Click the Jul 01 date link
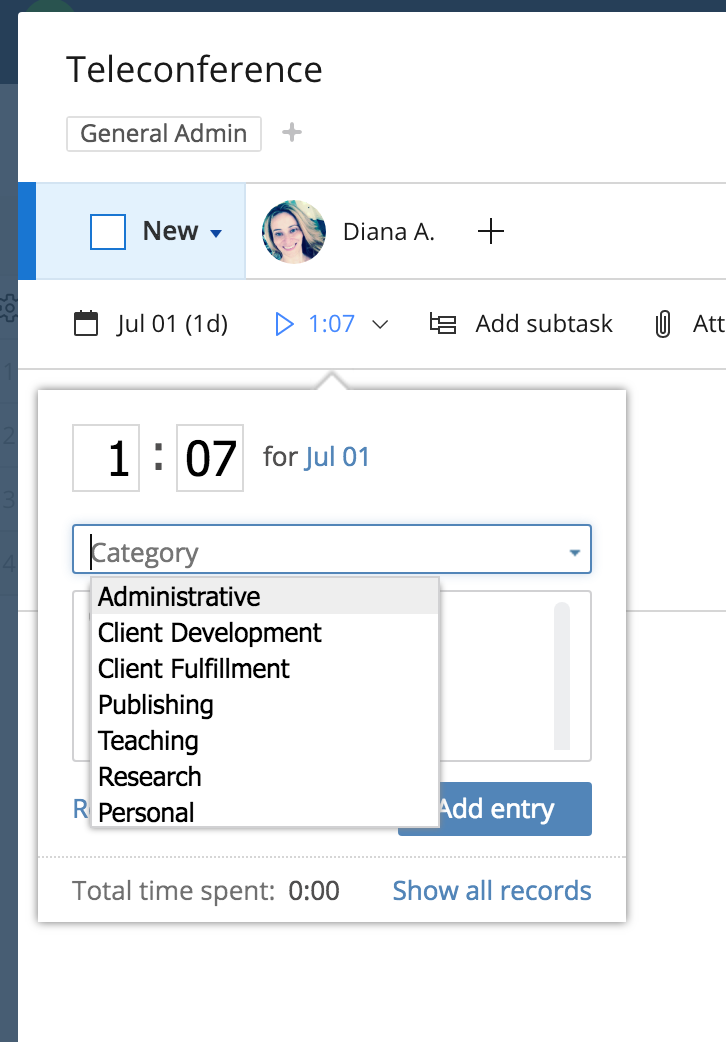The image size is (726, 1042). 336,458
